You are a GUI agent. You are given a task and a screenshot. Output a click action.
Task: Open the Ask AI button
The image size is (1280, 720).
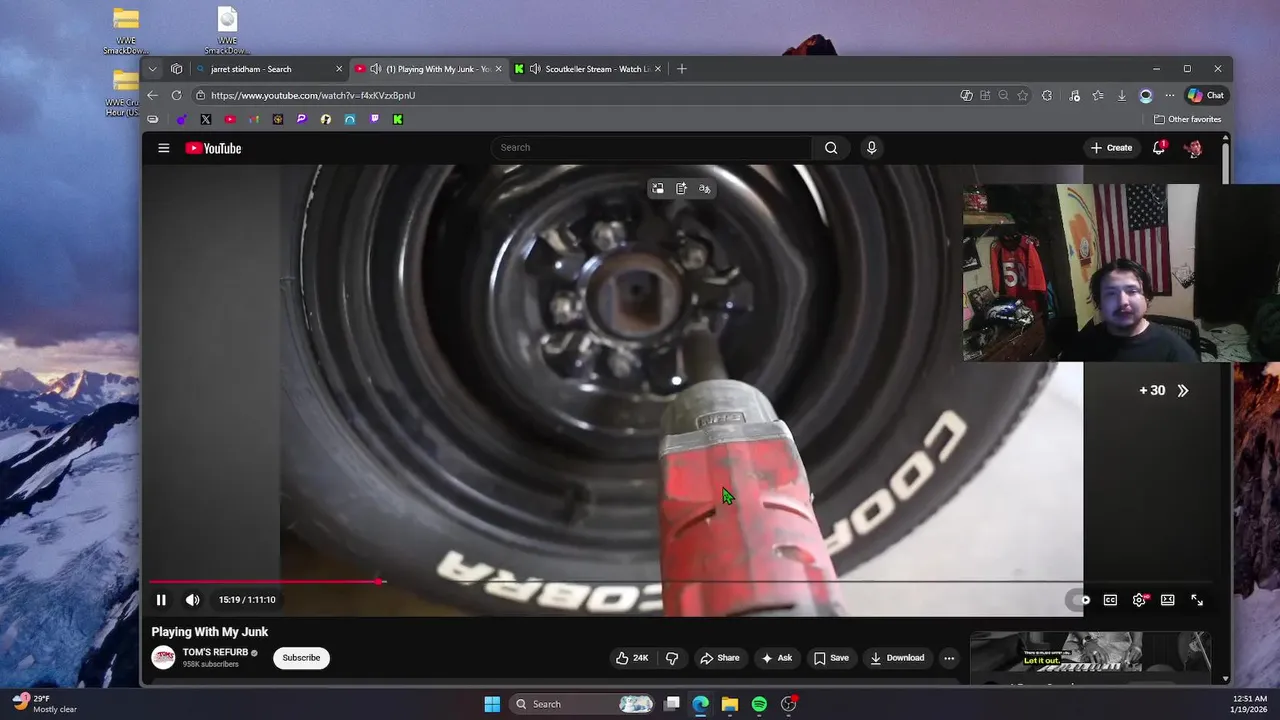pos(777,657)
